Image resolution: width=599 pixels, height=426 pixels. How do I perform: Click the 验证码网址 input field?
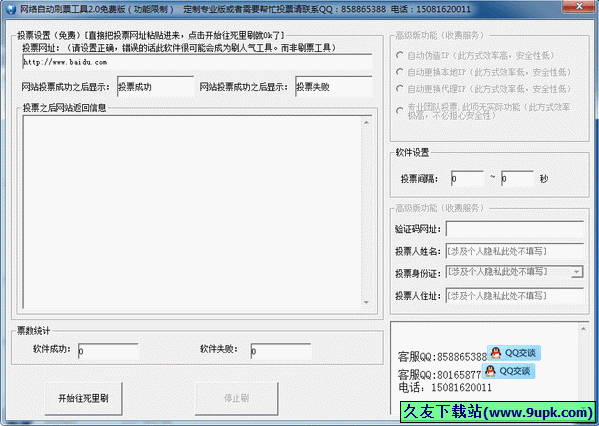pyautogui.click(x=515, y=229)
